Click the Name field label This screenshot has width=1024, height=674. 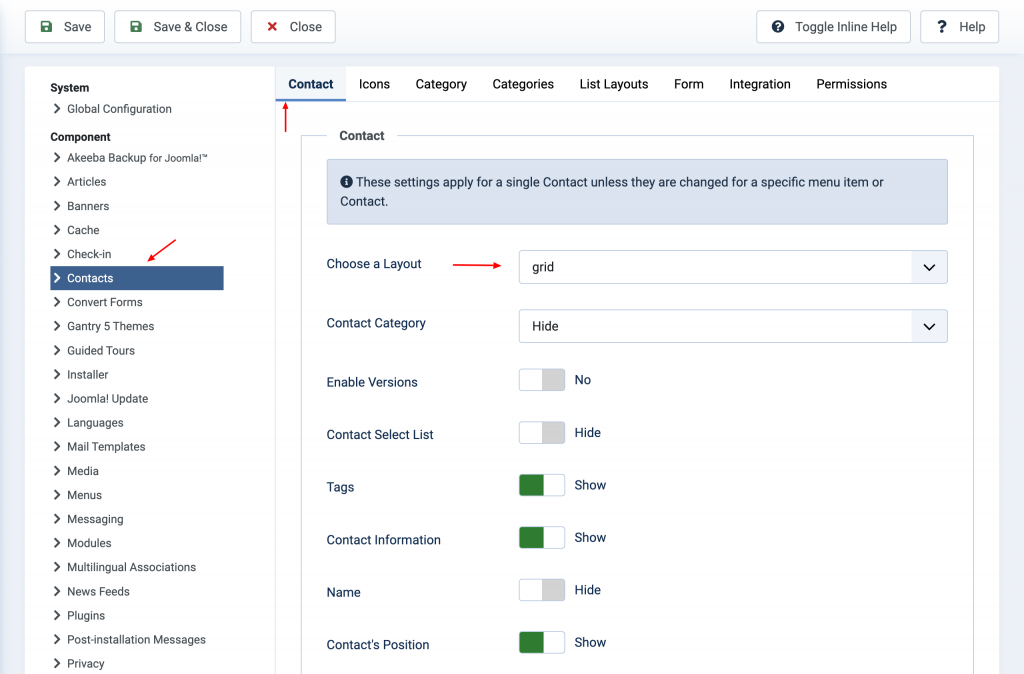coord(344,592)
